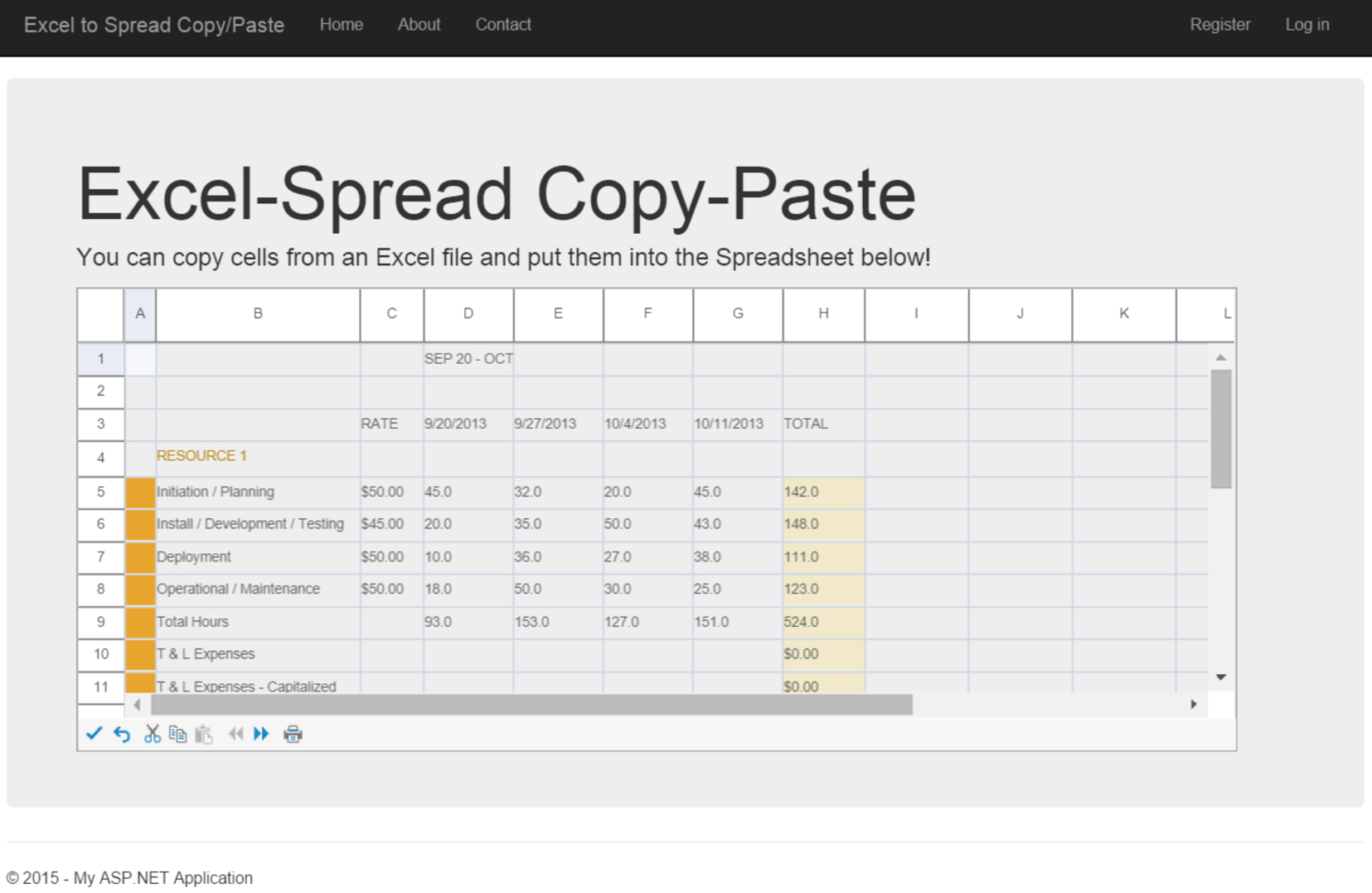Open the Home menu item
Viewport: 1372px width, 893px height.
342,25
